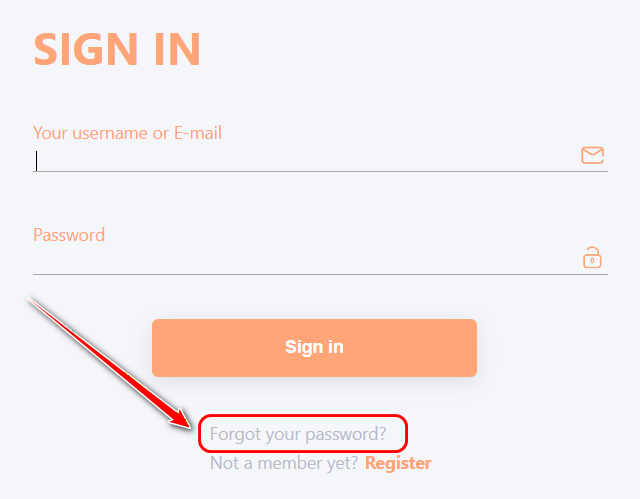Click the SIGN IN heading

pos(117,49)
